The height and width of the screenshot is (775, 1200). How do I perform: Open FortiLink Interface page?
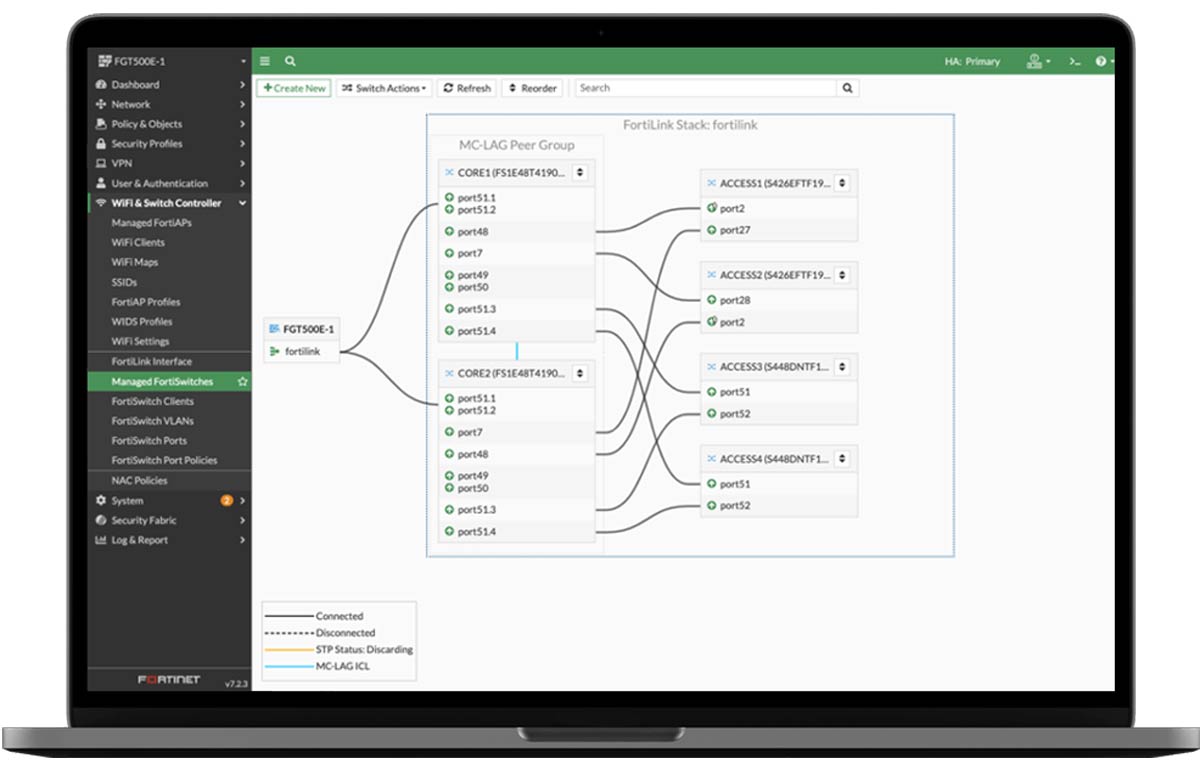click(152, 361)
